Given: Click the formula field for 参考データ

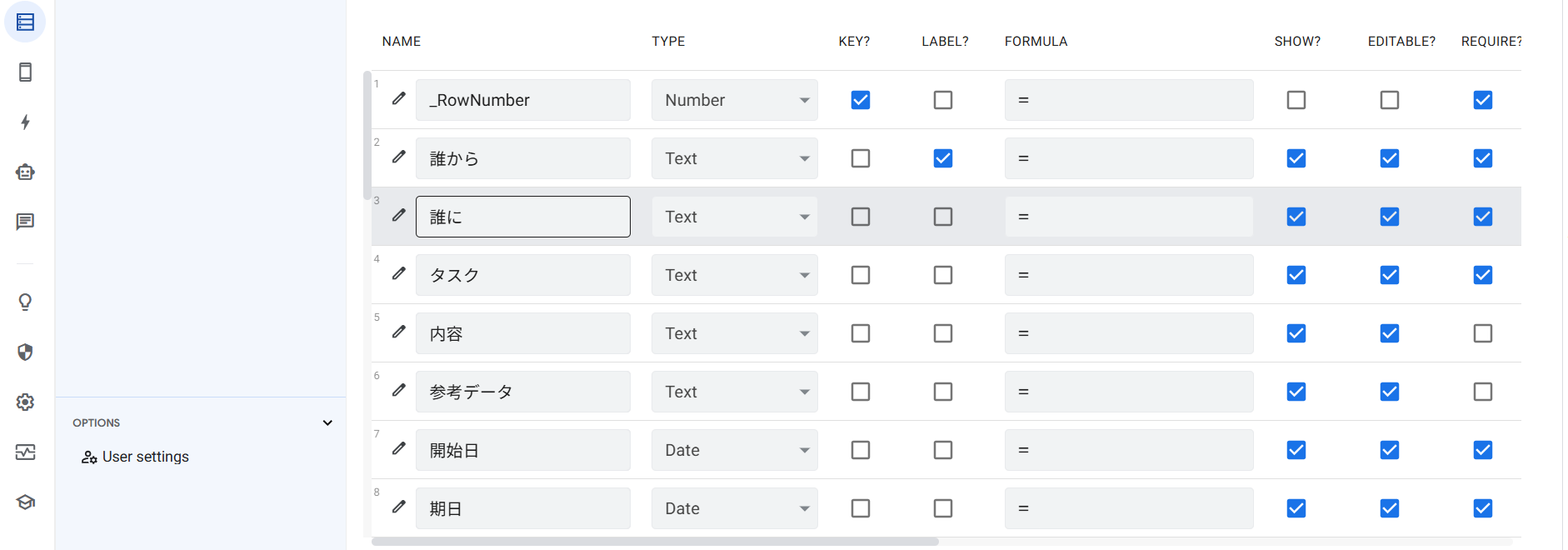Looking at the screenshot, I should coord(1129,392).
